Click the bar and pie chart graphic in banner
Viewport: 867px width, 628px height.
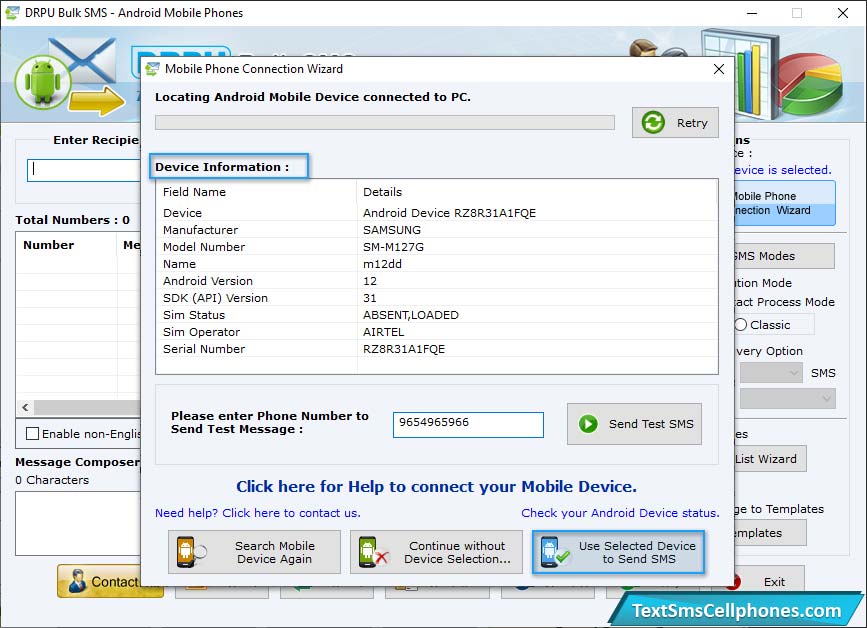(771, 74)
